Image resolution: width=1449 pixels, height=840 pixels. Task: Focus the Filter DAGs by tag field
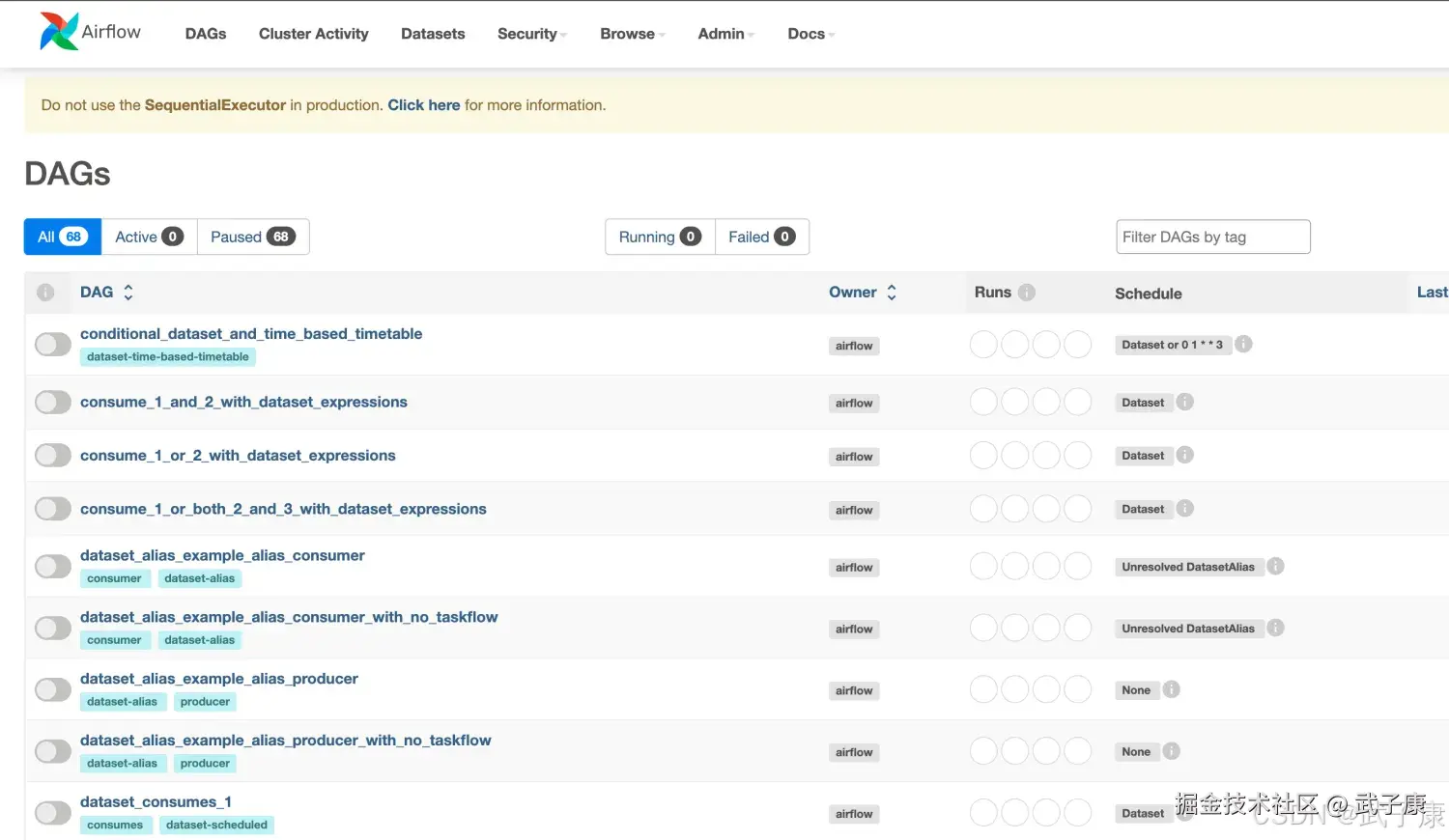point(1212,237)
